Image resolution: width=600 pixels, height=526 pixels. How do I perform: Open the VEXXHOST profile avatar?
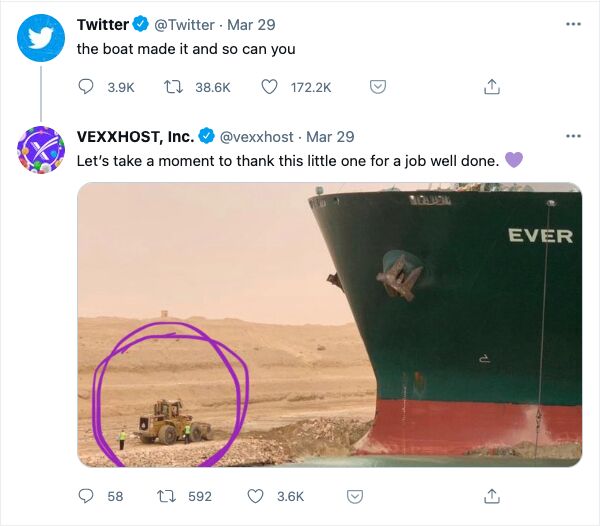coord(41,150)
